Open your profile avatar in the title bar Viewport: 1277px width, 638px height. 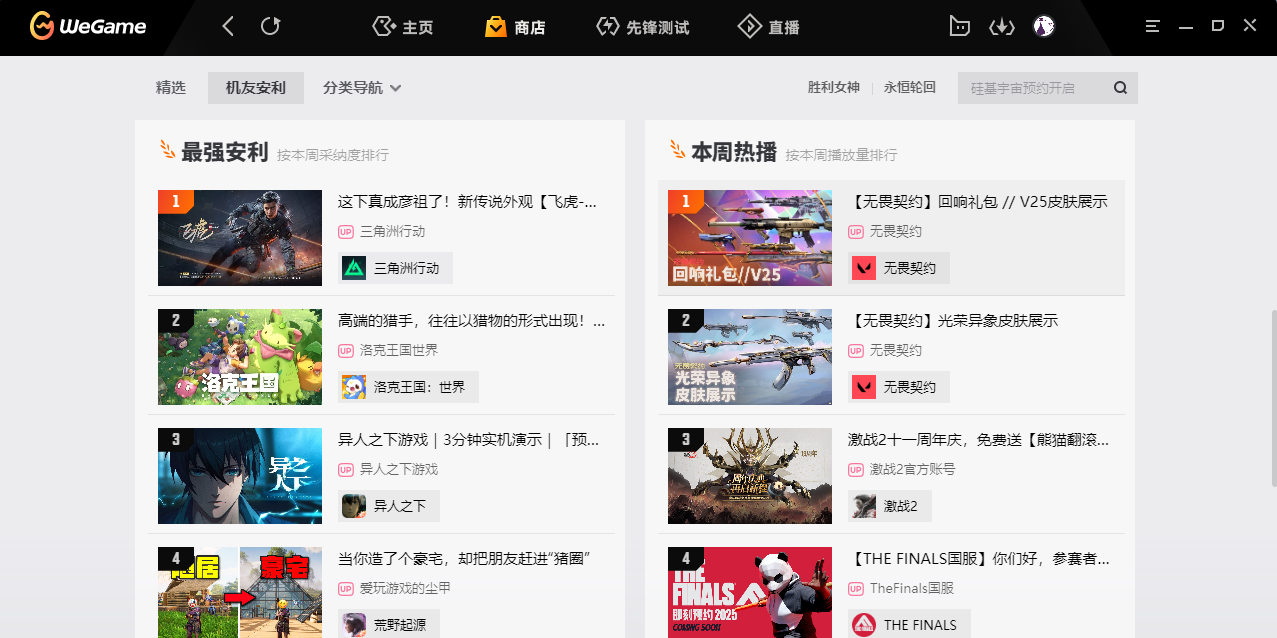click(x=1043, y=27)
